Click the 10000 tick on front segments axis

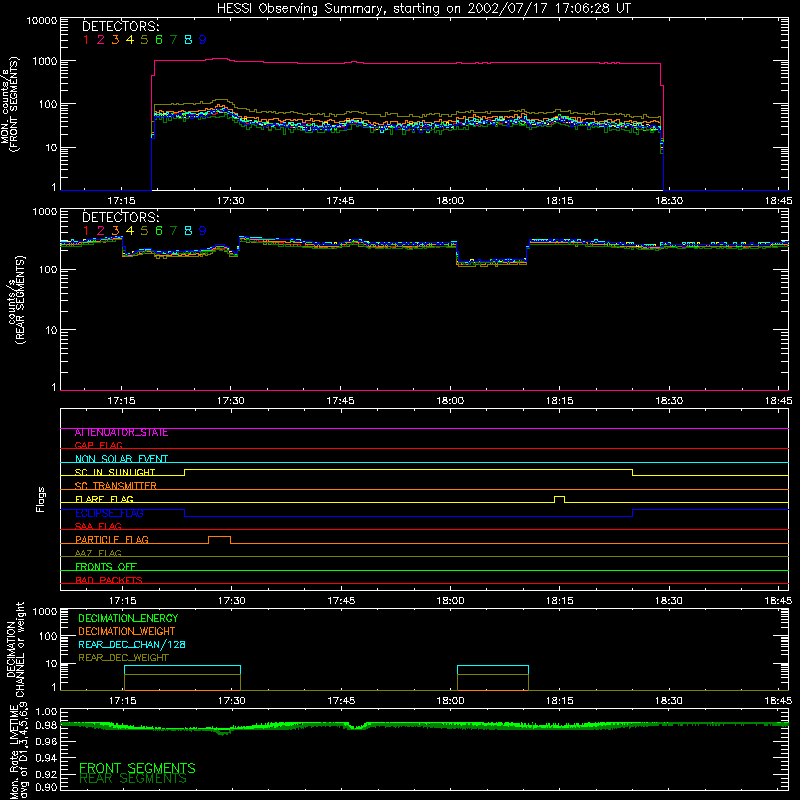click(42, 20)
